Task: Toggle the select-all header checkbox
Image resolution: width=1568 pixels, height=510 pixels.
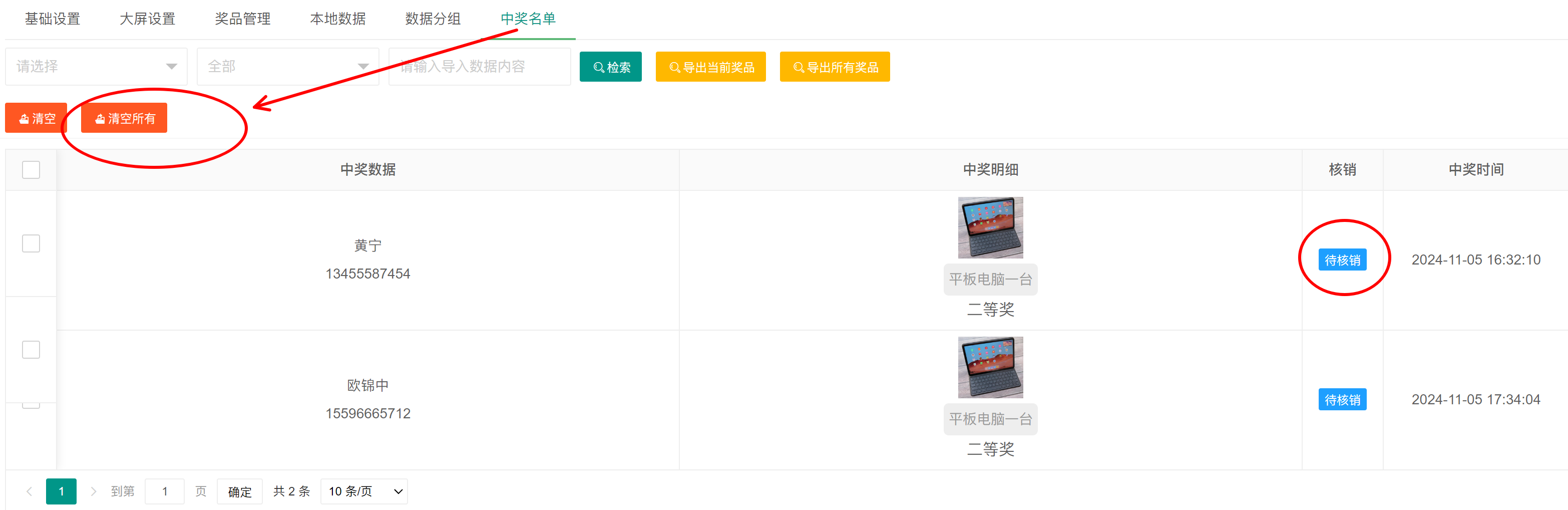Action: pos(31,170)
